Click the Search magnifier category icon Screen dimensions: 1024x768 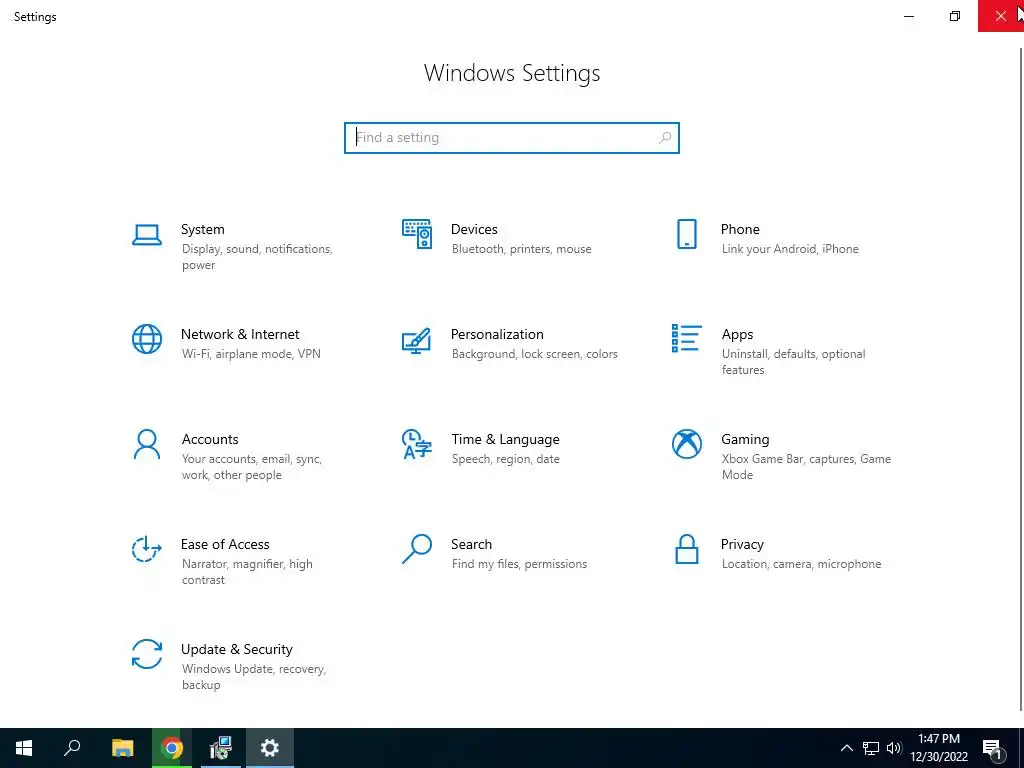point(417,549)
